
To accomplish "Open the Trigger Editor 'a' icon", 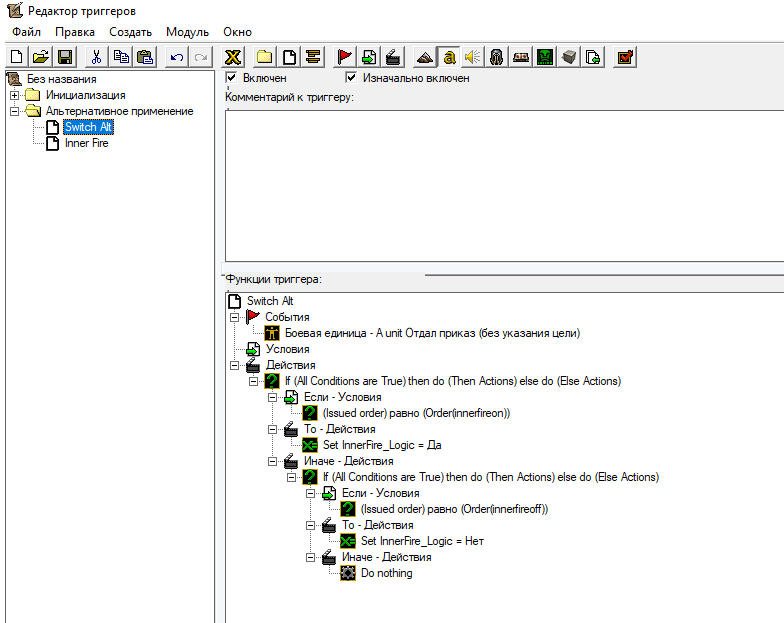I will [x=449, y=57].
